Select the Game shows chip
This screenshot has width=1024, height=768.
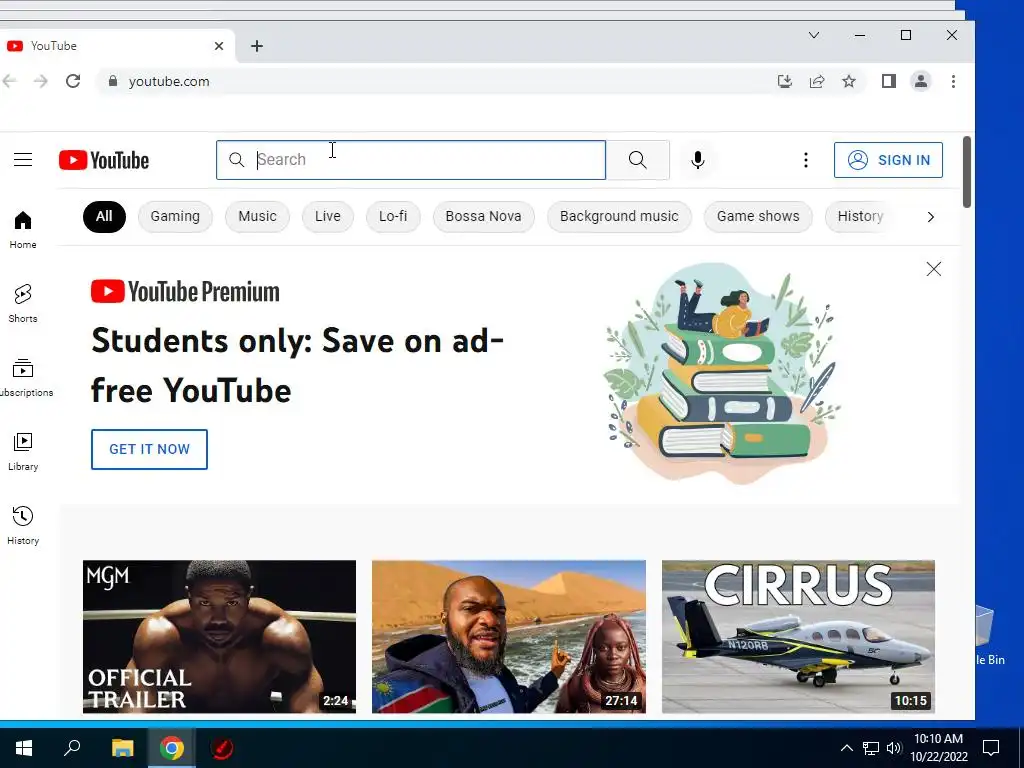758,217
